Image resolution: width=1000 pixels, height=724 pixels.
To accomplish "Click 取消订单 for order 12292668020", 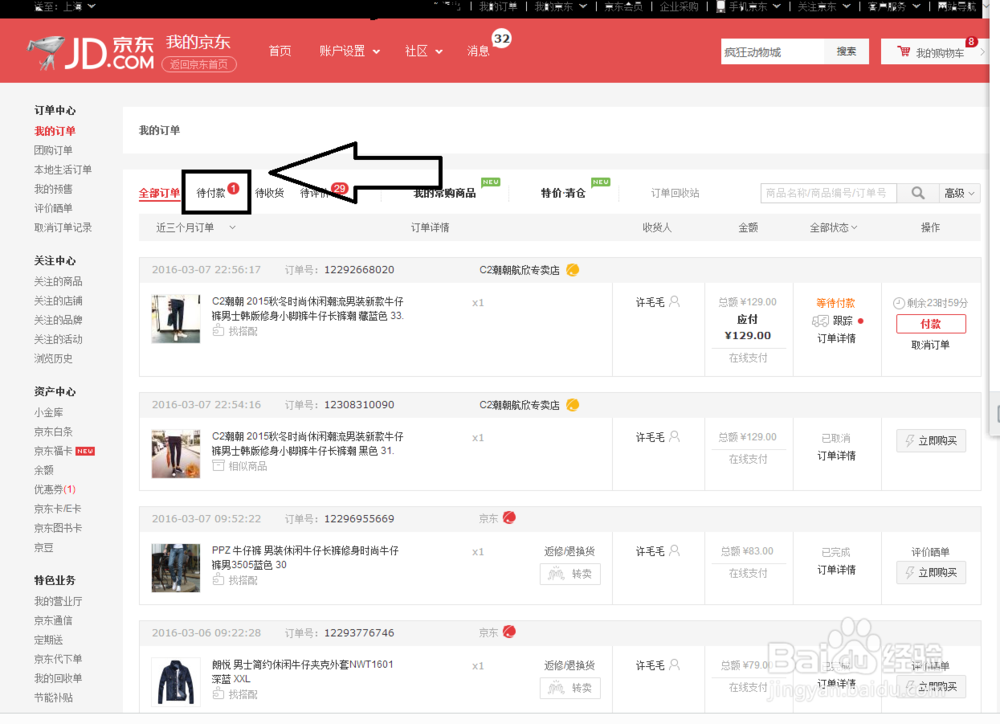I will pos(930,344).
